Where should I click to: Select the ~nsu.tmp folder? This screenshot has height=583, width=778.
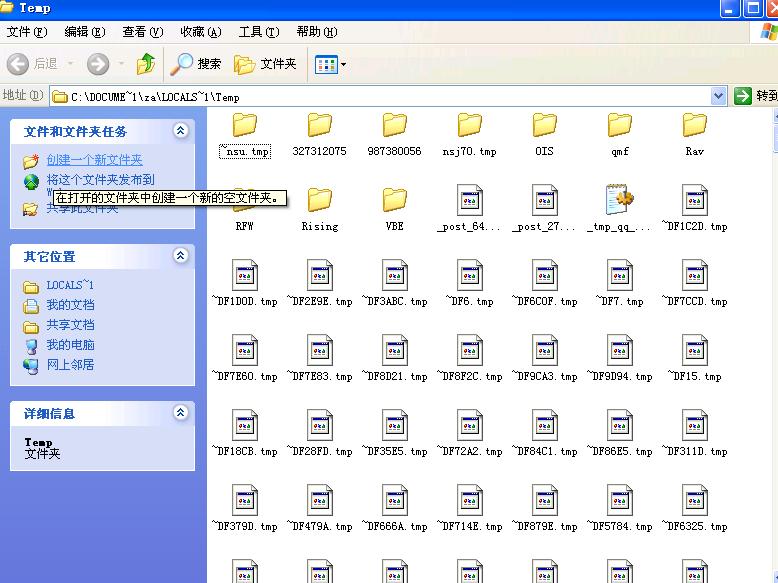click(x=245, y=135)
